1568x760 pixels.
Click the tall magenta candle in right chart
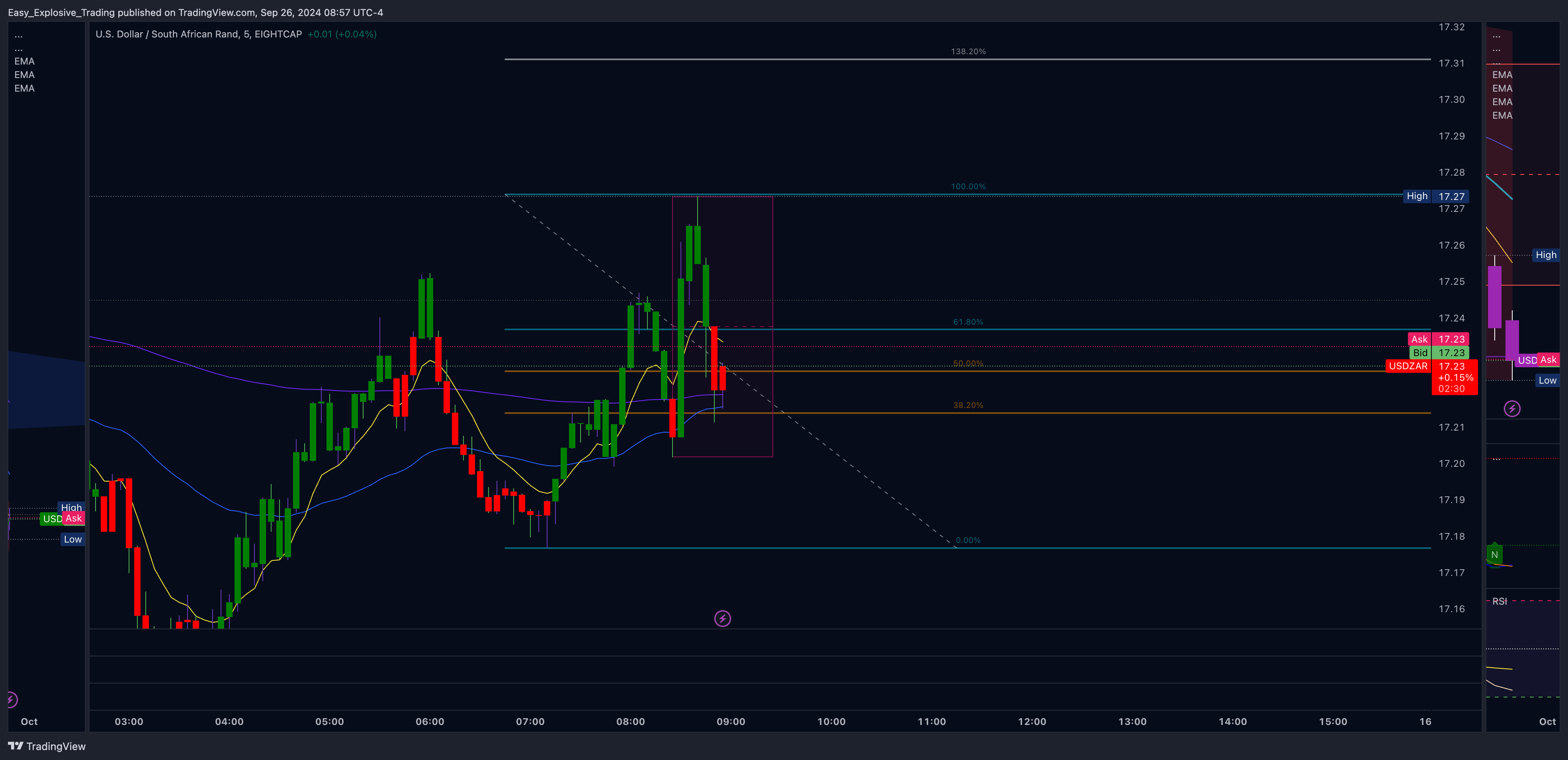pyautogui.click(x=1494, y=297)
